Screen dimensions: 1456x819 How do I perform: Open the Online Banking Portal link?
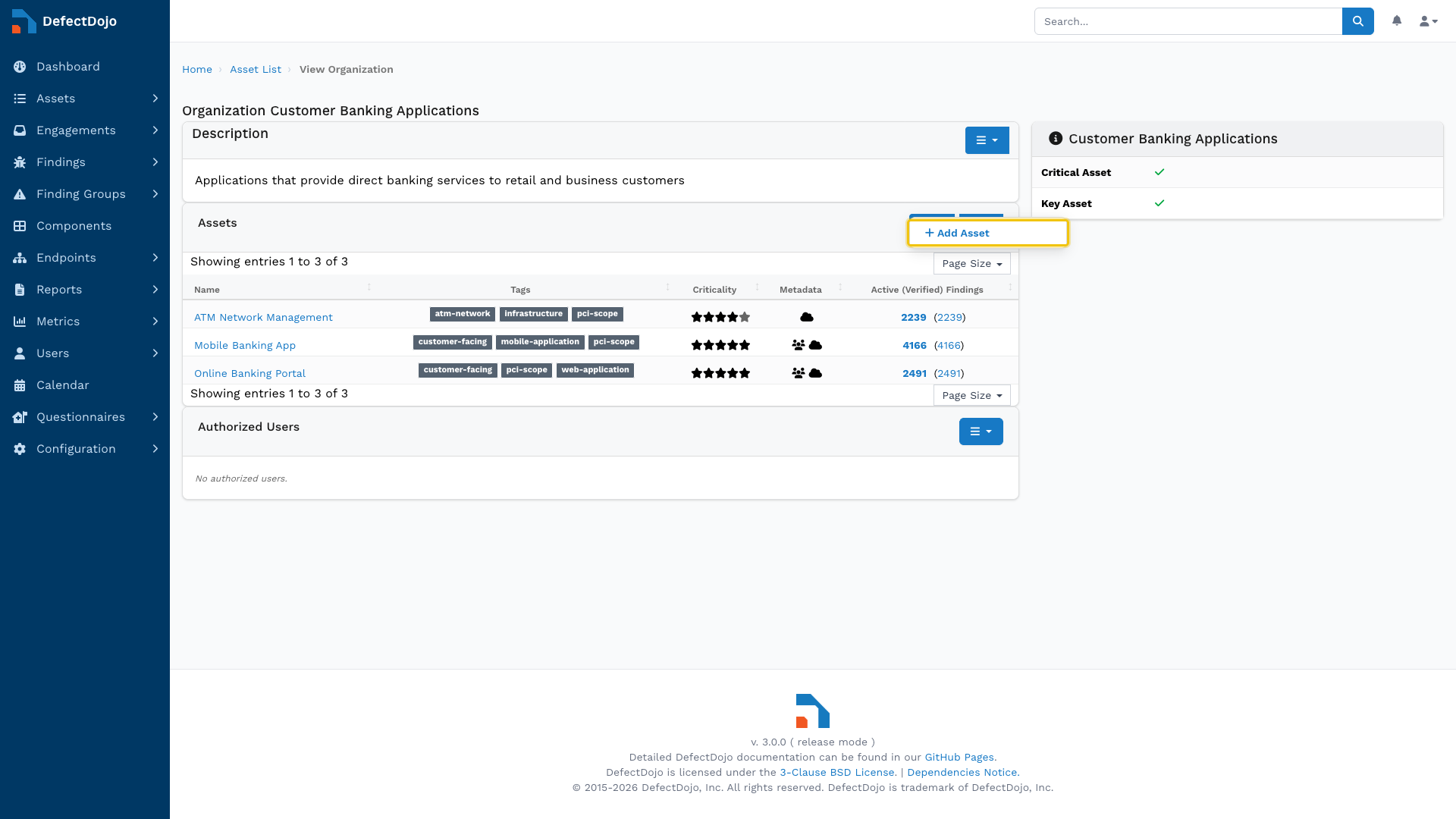[249, 373]
